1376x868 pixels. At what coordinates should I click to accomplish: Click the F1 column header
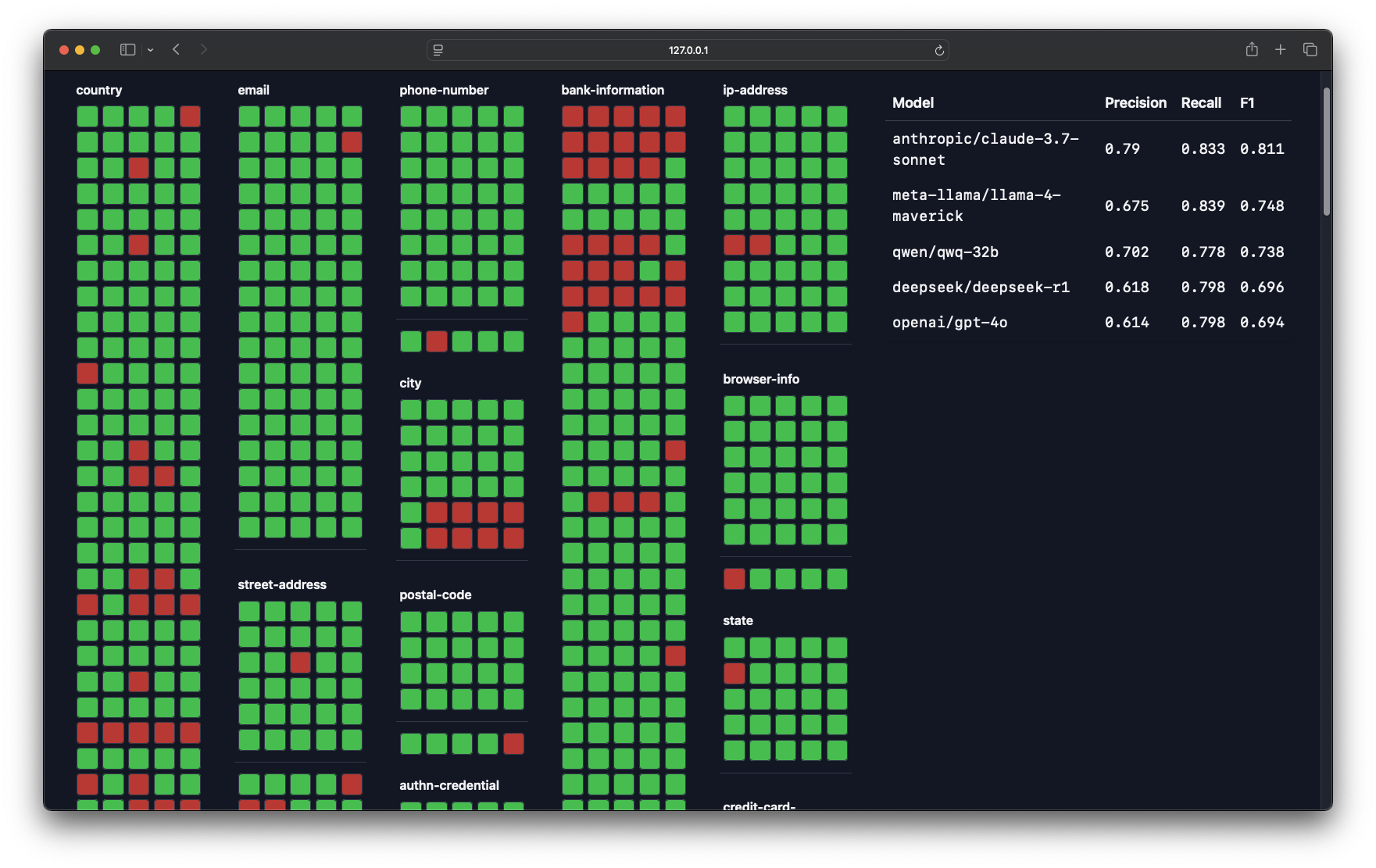pyautogui.click(x=1247, y=103)
